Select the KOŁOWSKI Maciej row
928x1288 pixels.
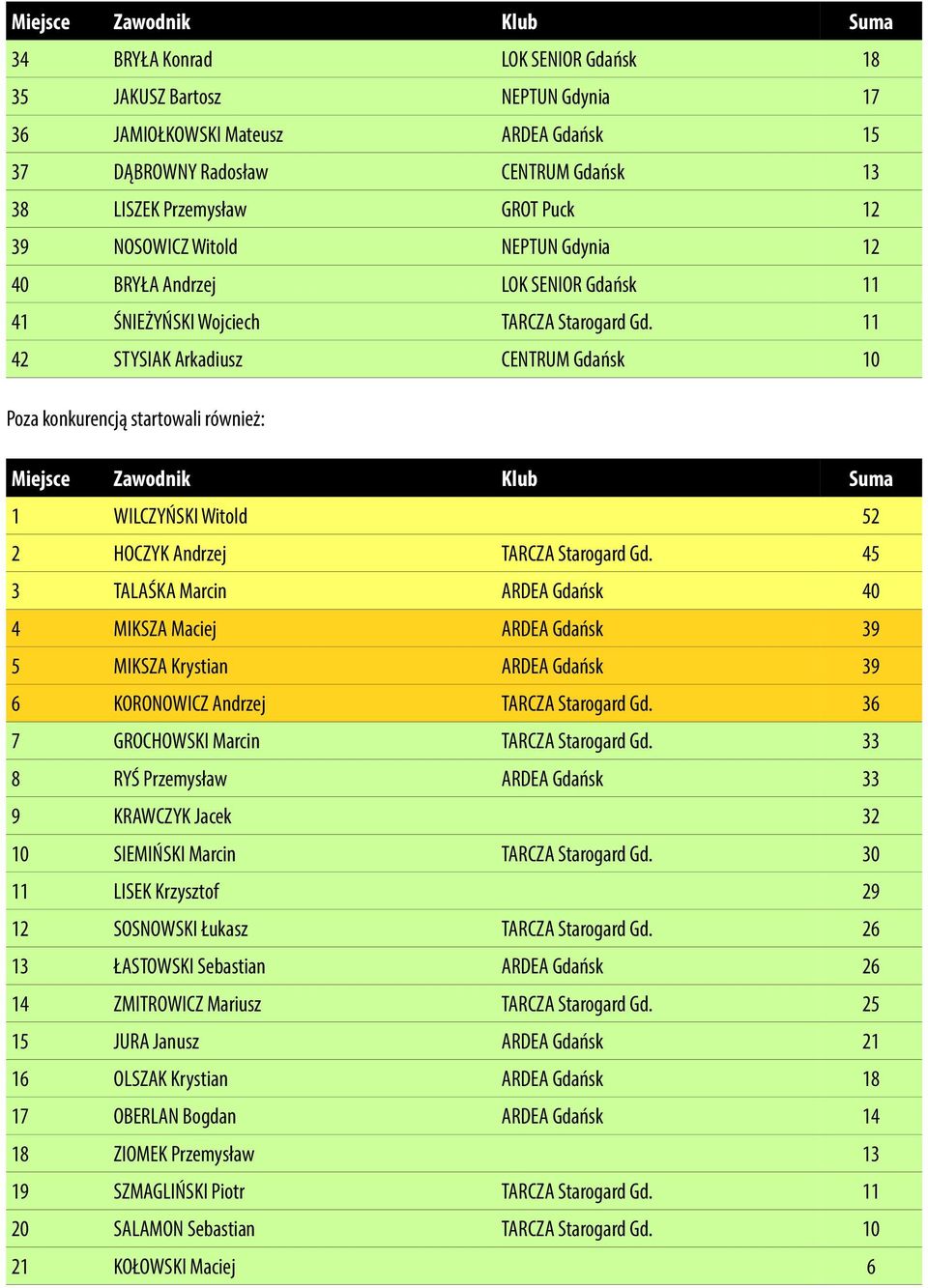pyautogui.click(x=464, y=1267)
